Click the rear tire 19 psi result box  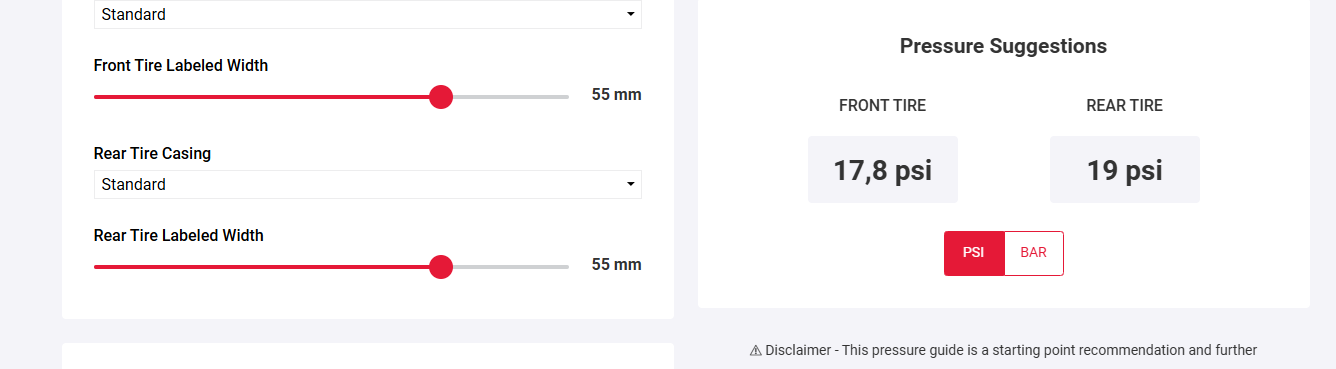[1125, 170]
